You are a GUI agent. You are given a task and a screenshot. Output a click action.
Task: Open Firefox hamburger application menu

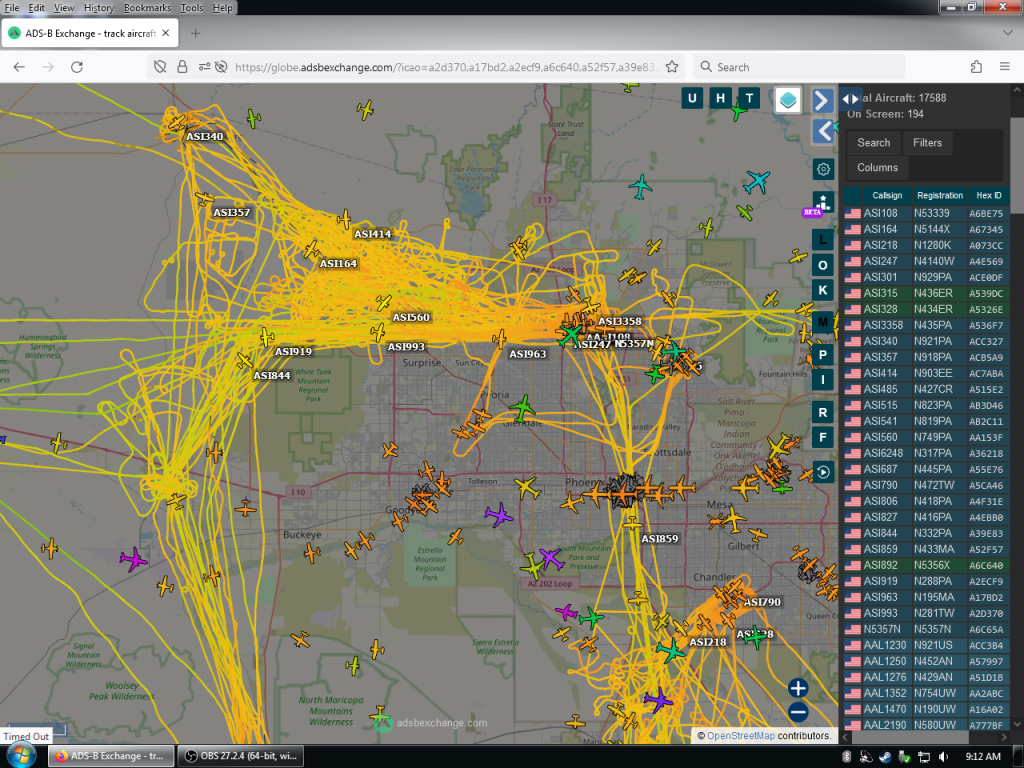(1005, 67)
